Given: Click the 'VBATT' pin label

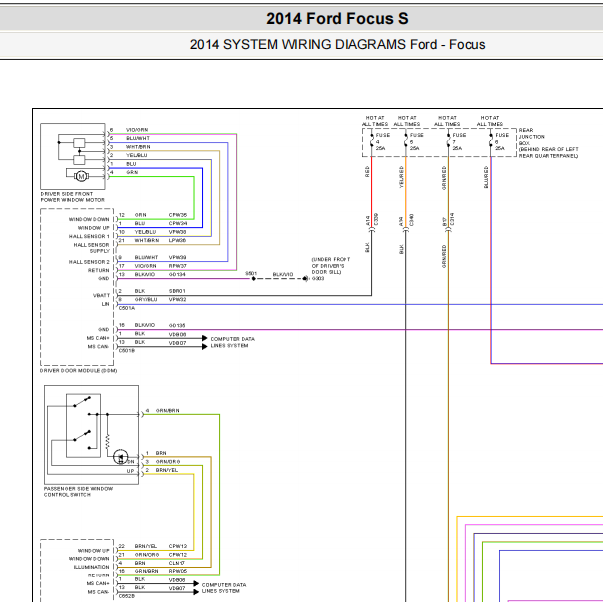Looking at the screenshot, I should coord(102,295).
